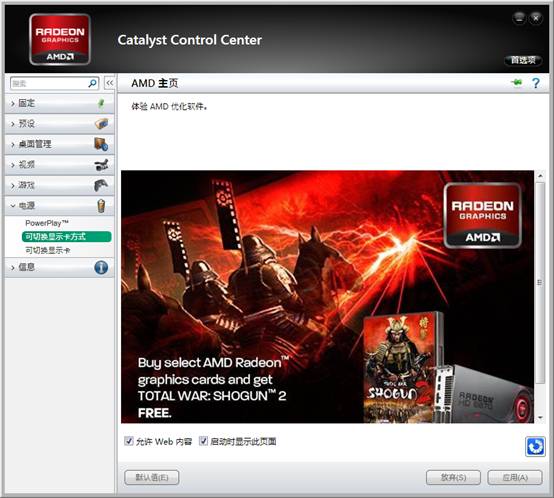The height and width of the screenshot is (498, 554).
Task: Expand the 固定 category chevron
Action: click(x=13, y=103)
